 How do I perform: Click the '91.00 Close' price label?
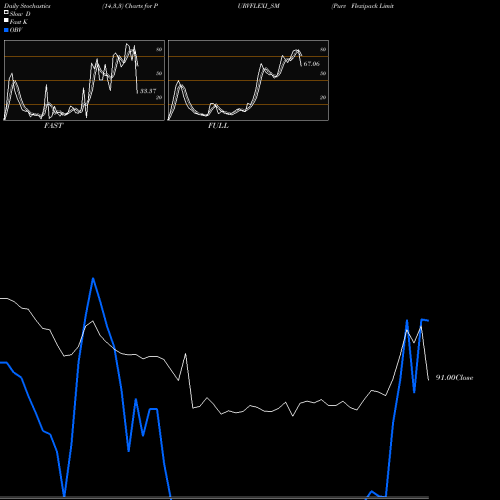coord(454,377)
